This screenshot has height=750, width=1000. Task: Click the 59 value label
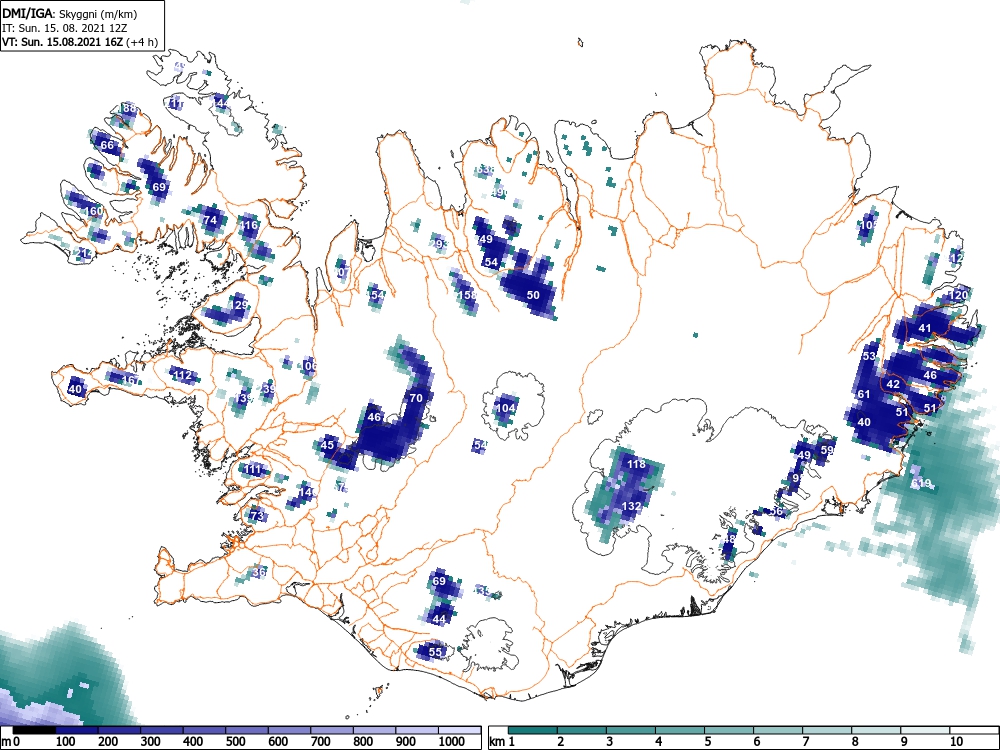[x=827, y=450]
